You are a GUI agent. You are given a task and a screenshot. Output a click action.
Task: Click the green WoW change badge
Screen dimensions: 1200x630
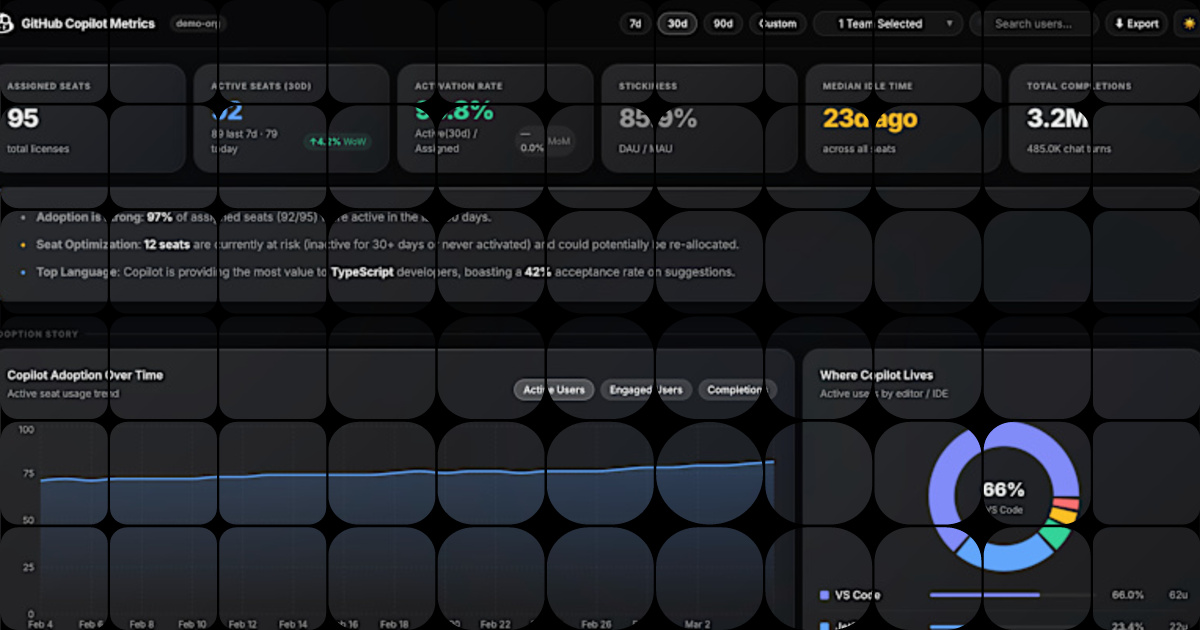click(x=338, y=142)
